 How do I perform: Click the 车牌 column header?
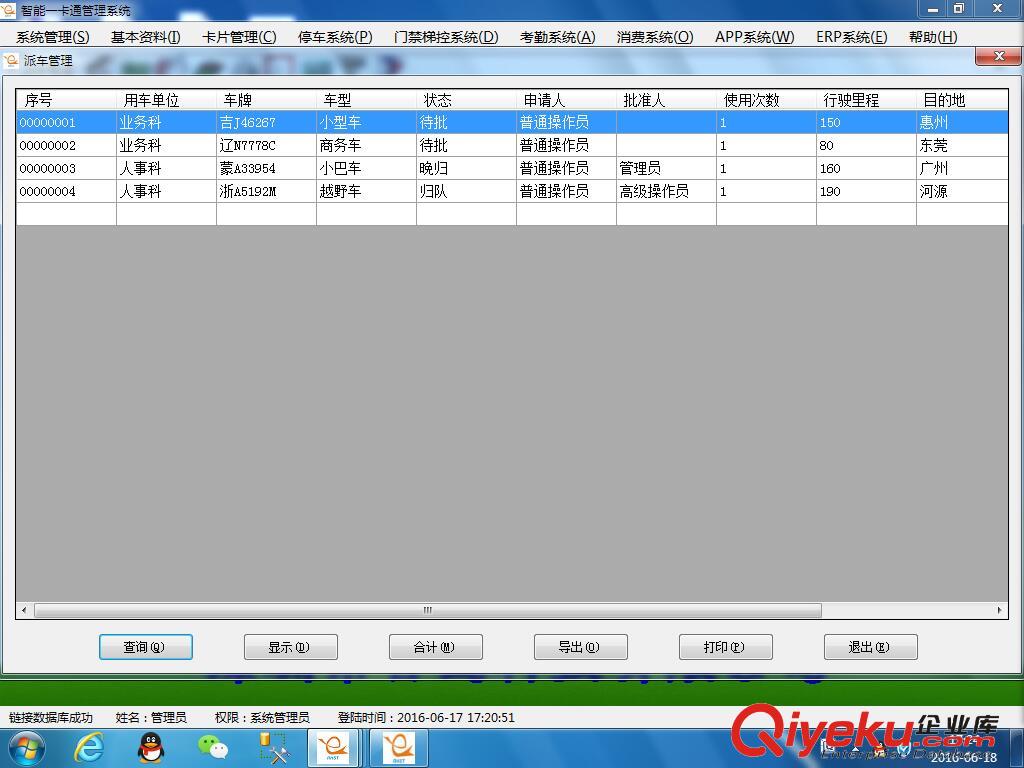point(266,100)
